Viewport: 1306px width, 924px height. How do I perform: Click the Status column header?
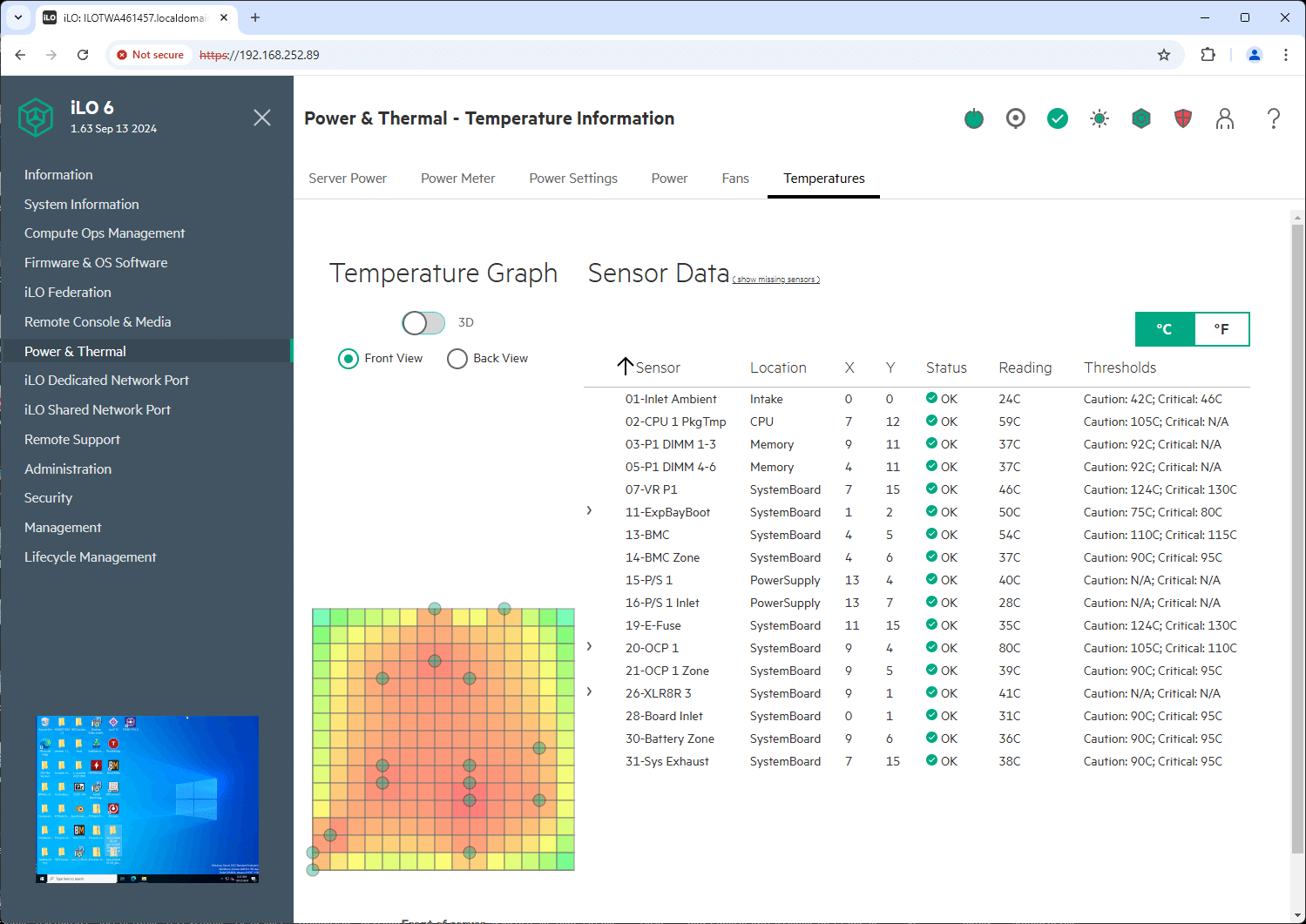point(946,368)
